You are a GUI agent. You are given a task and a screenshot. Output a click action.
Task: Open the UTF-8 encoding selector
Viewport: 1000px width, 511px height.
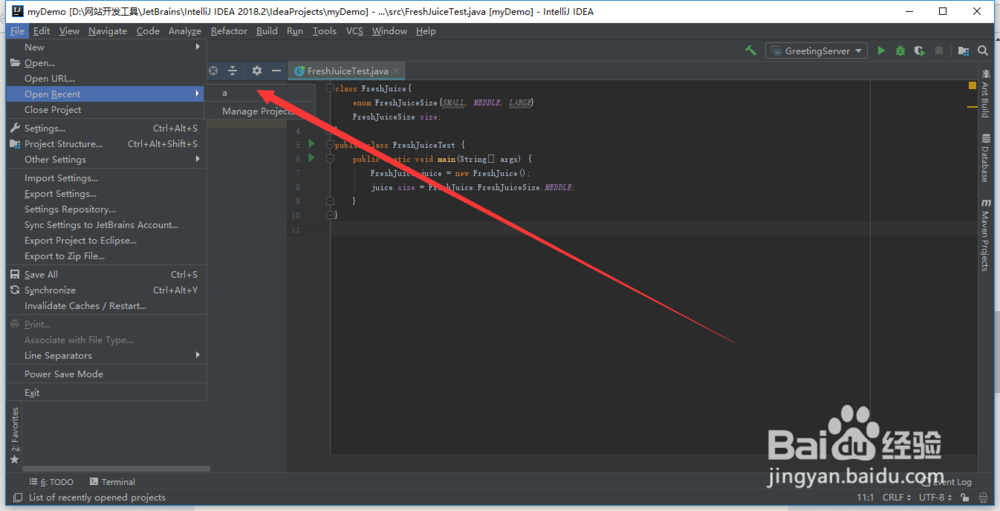click(935, 498)
